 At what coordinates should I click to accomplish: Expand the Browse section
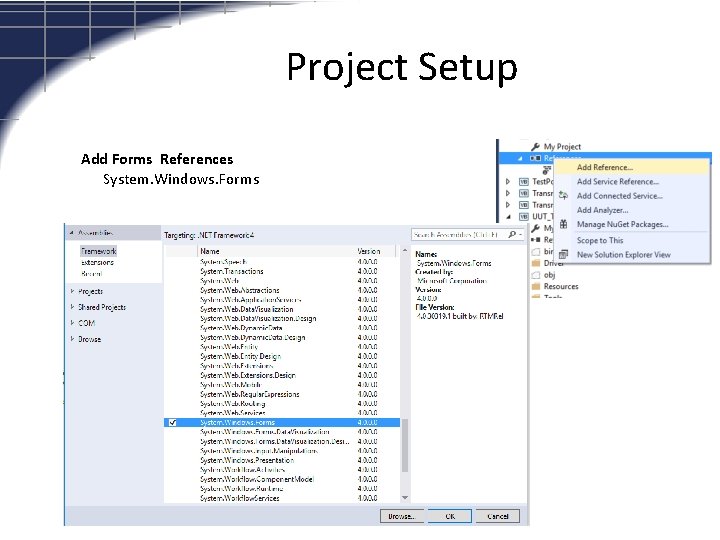tap(72, 339)
